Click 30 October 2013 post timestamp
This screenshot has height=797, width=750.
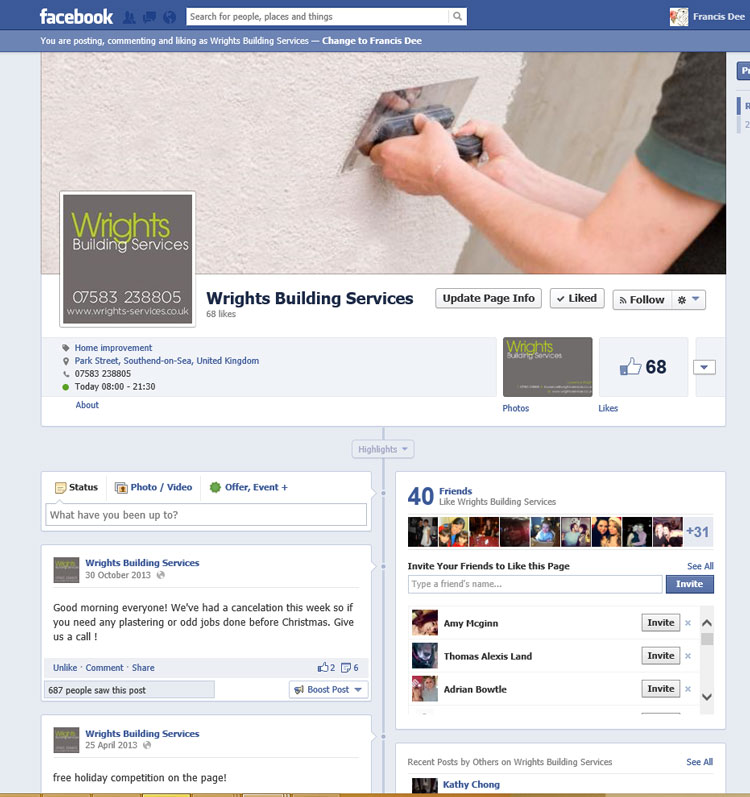(118, 575)
